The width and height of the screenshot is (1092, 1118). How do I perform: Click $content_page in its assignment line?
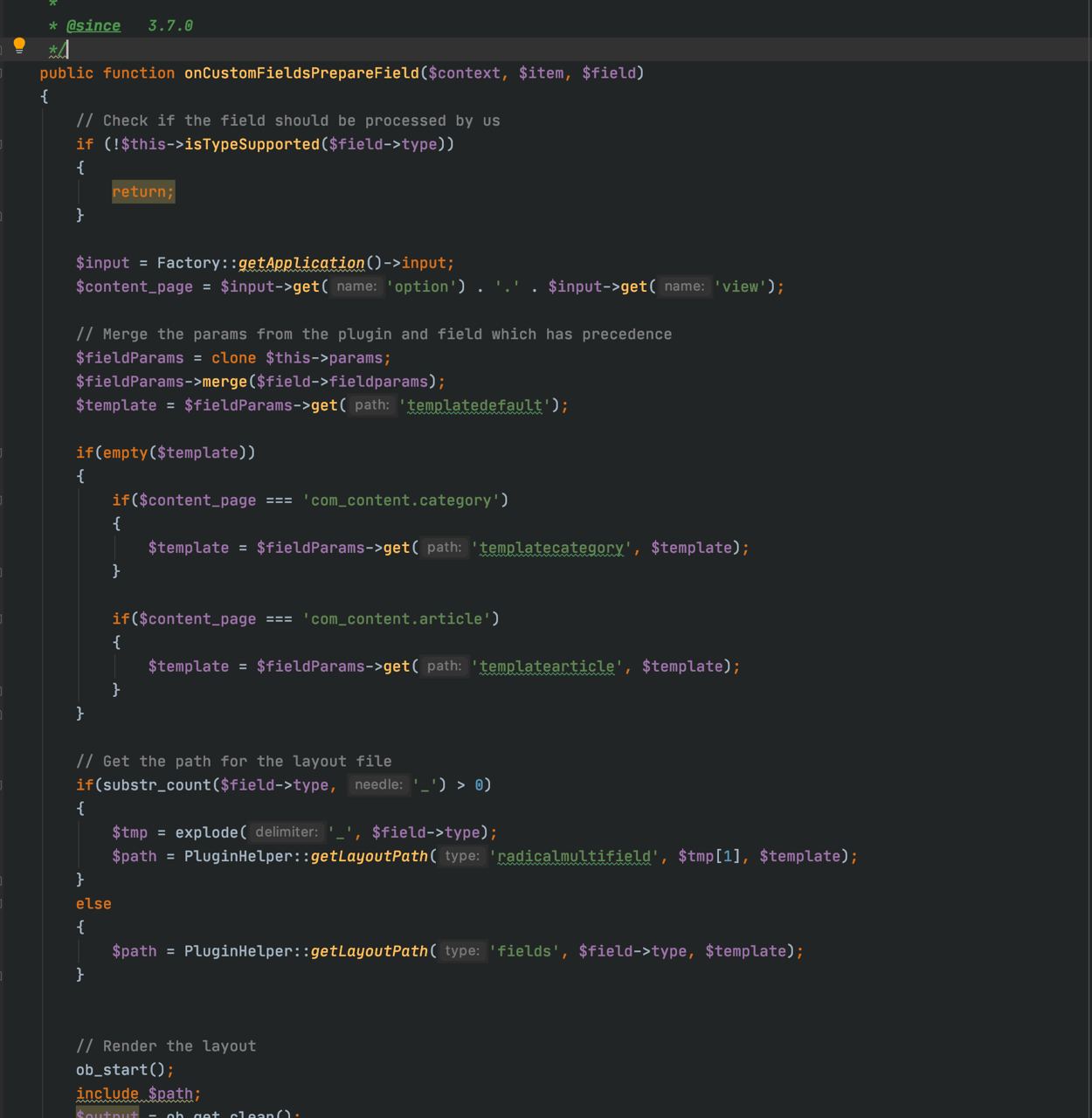click(135, 286)
